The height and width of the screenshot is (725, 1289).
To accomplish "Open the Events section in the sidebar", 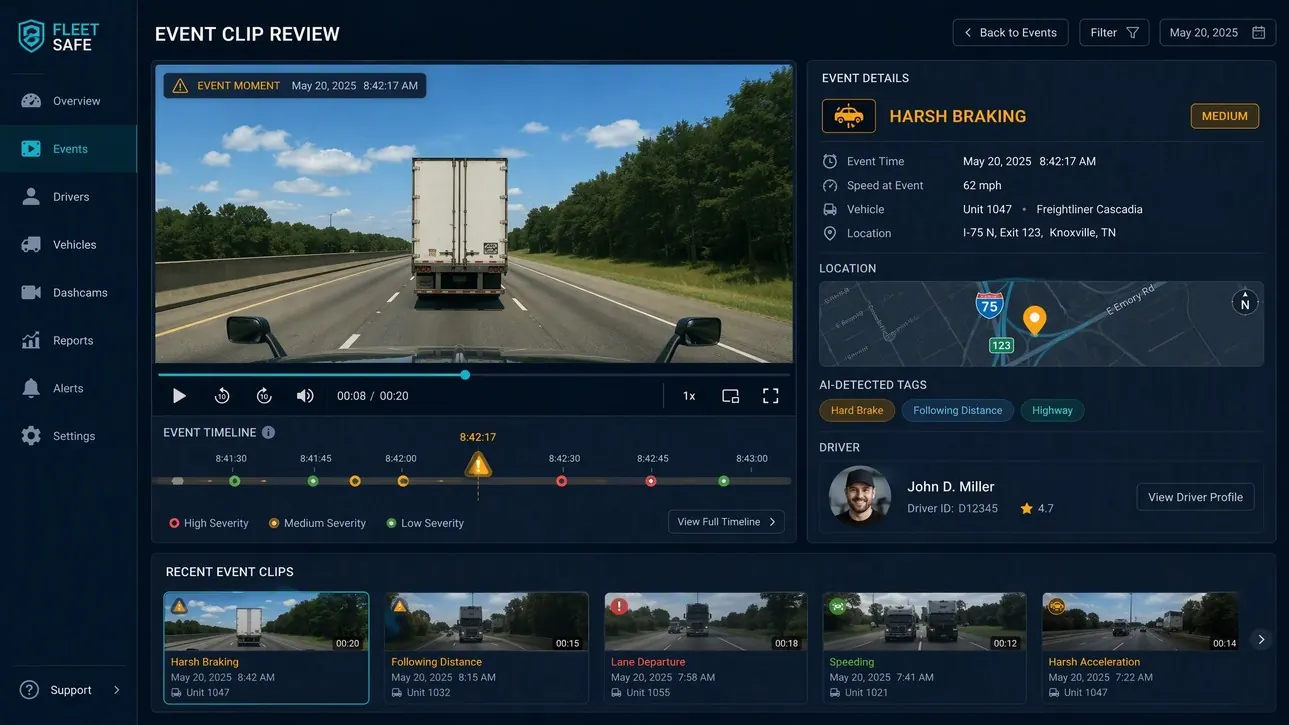I will 68,149.
